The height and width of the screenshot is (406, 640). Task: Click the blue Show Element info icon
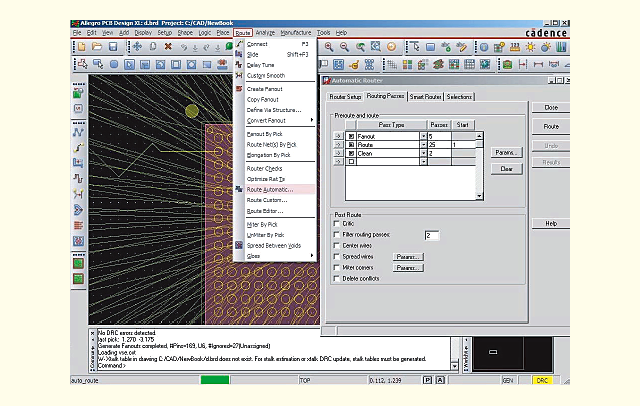484,47
